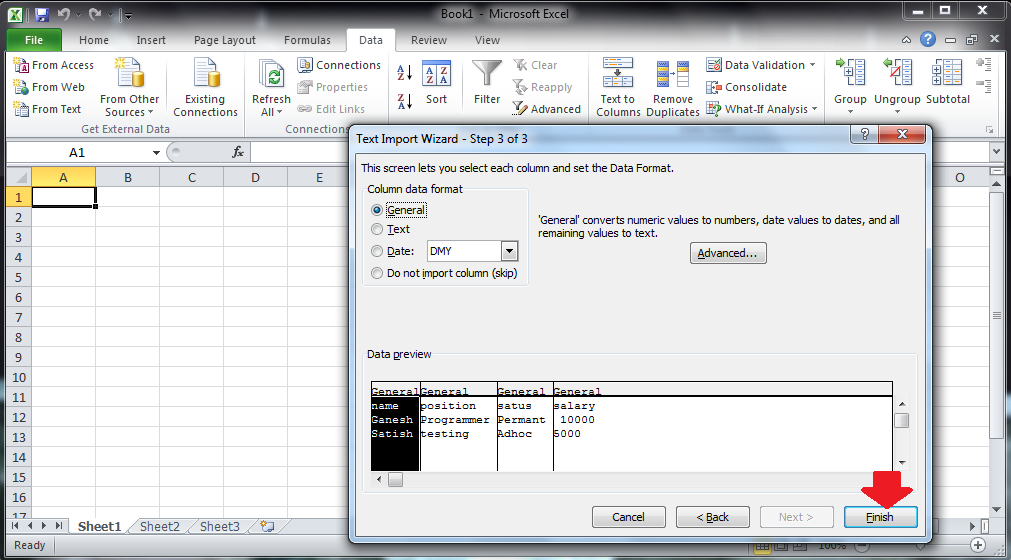The height and width of the screenshot is (560, 1011).
Task: Click the Finish button
Action: [x=880, y=517]
